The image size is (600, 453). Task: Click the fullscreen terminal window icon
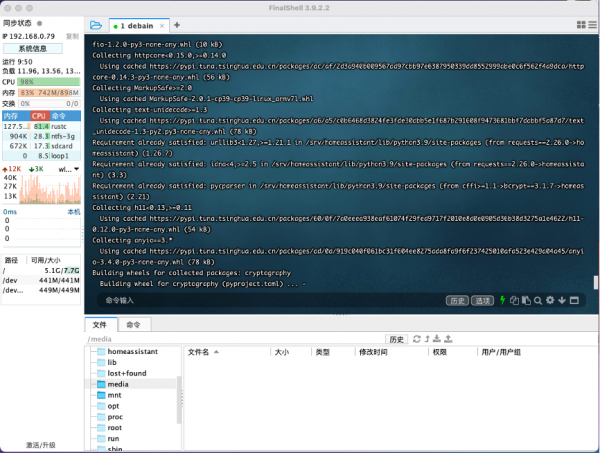[573, 300]
